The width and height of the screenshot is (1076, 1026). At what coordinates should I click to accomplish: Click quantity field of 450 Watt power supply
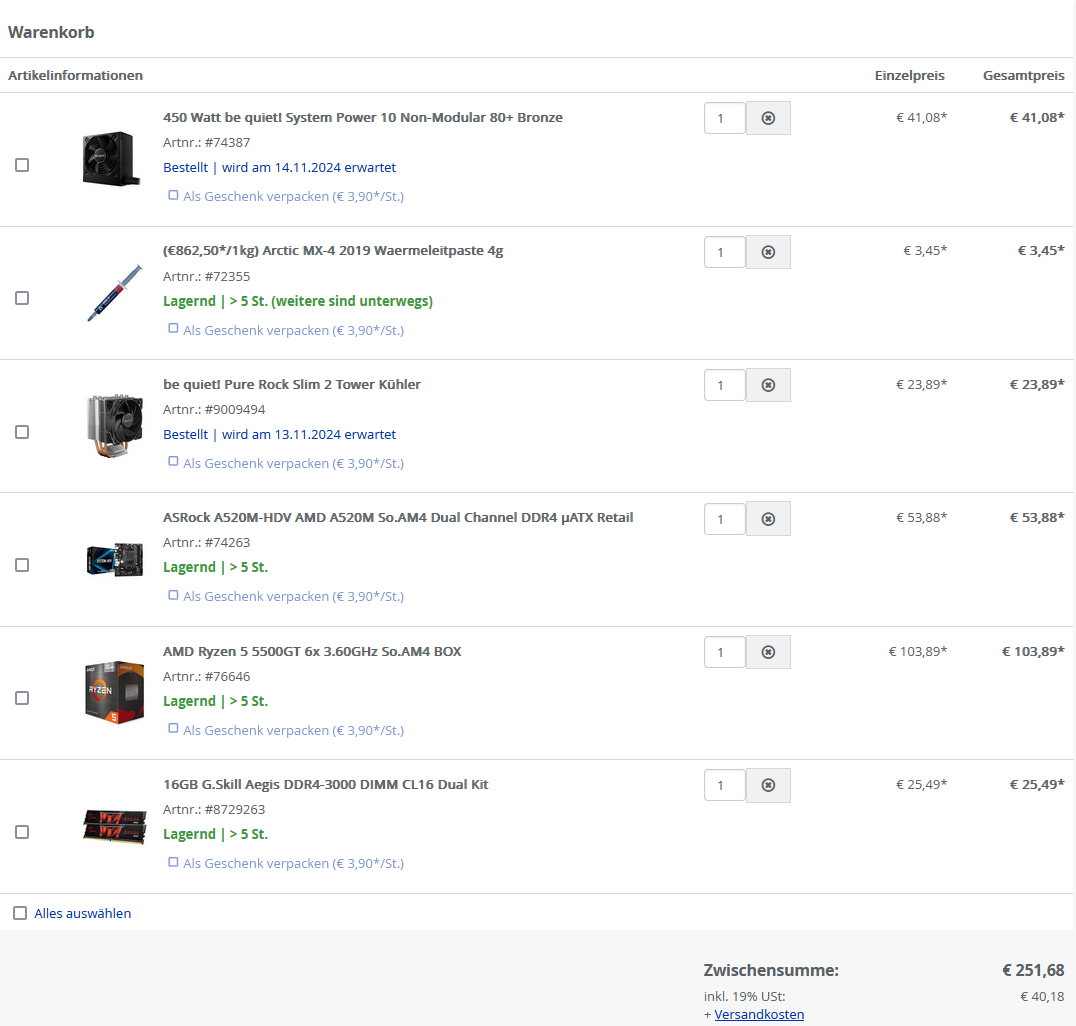click(725, 118)
